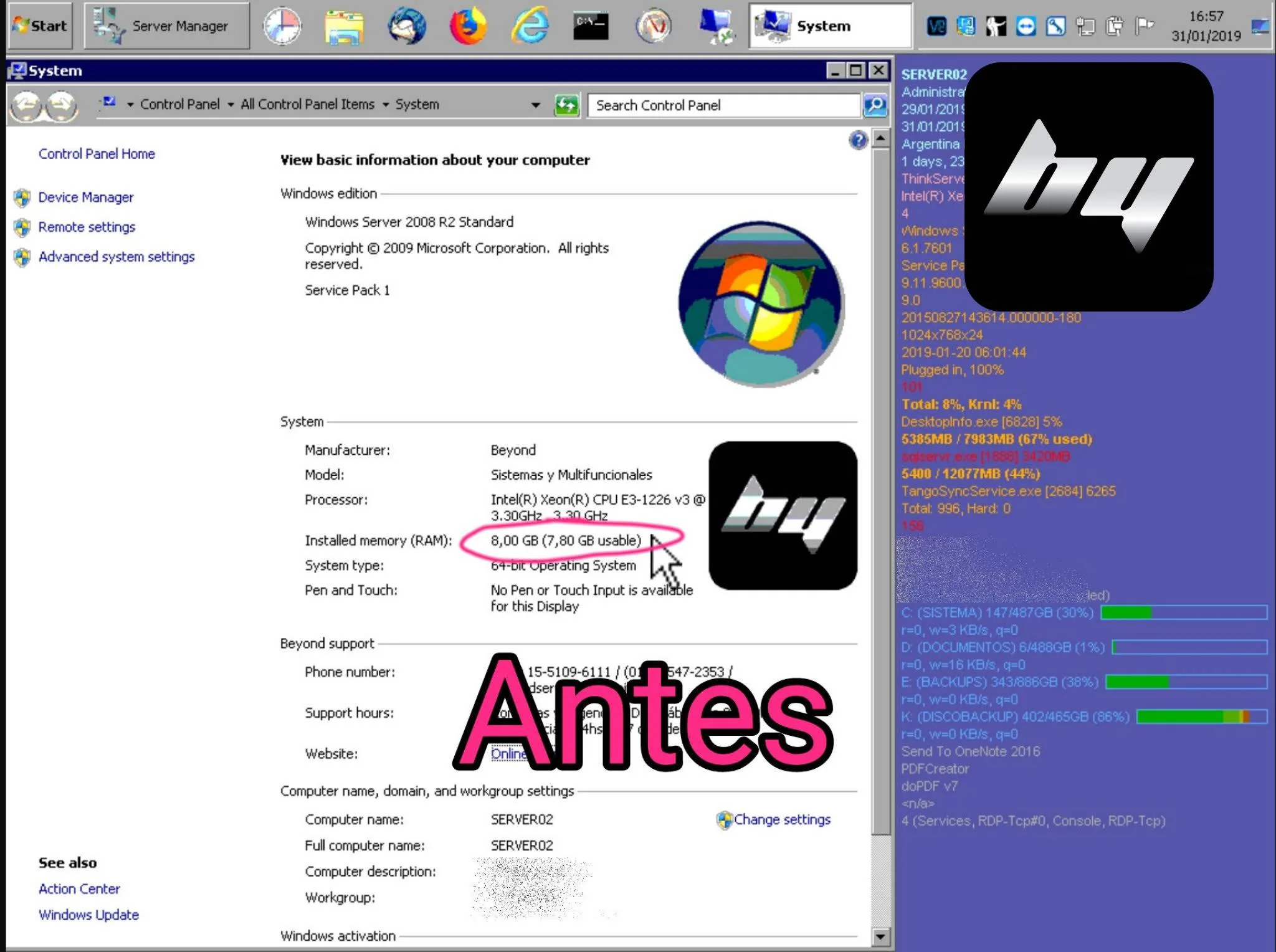Open Firefox from the taskbar

click(467, 26)
